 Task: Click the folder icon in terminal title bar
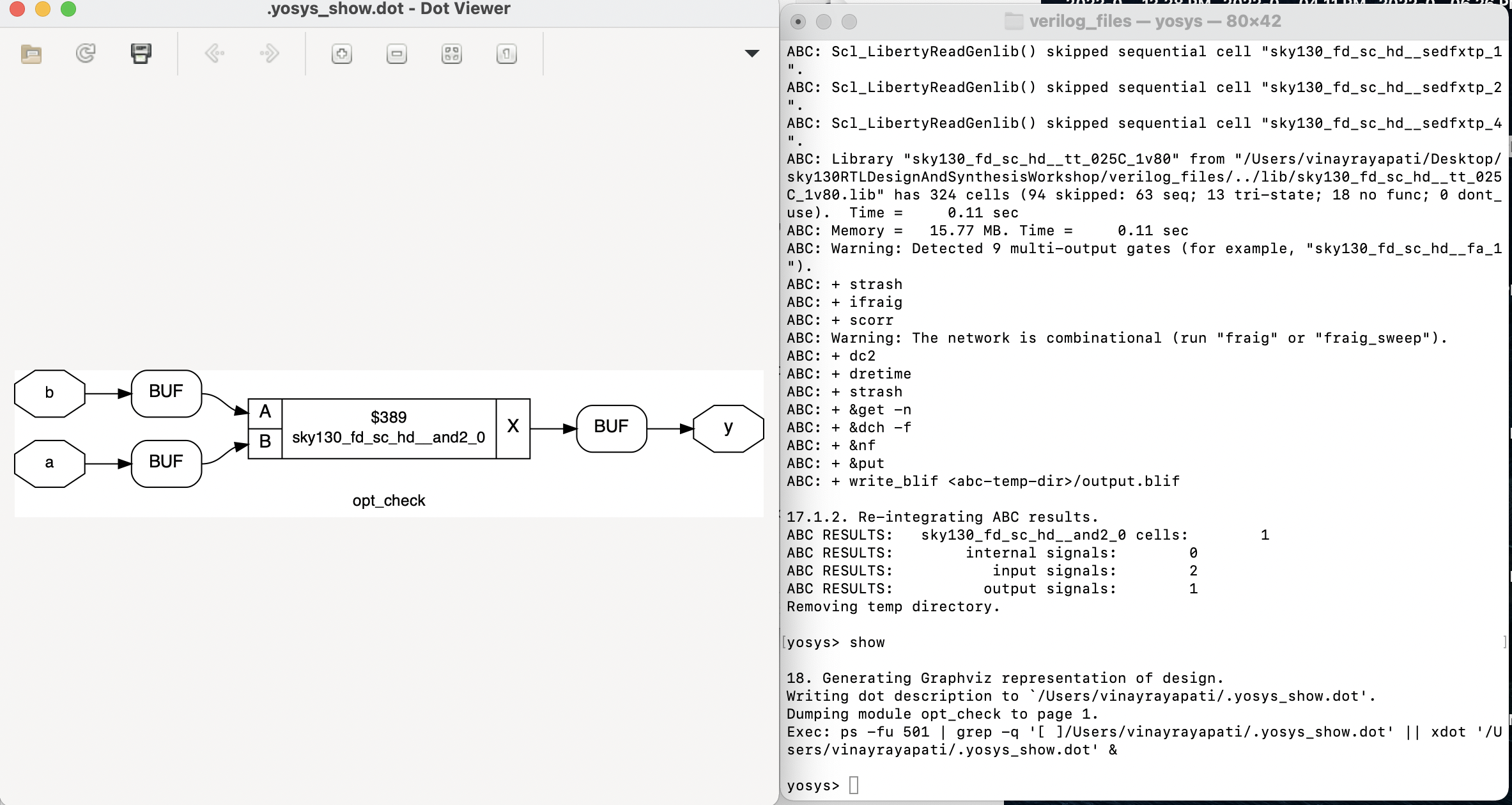1012,21
